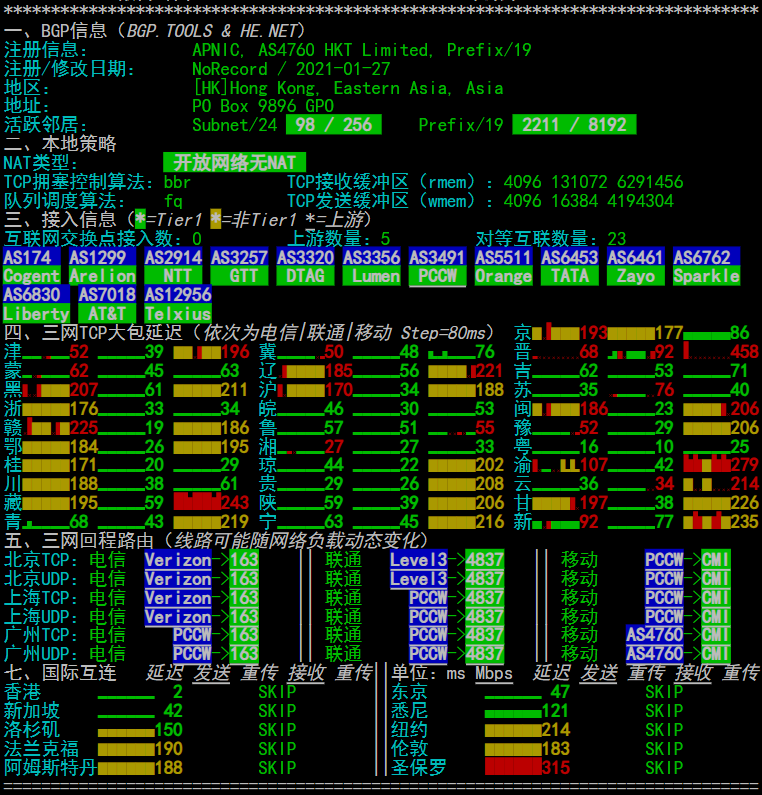Select the AS1299 Arelion upstream badge
Image resolution: width=762 pixels, height=795 pixels.
[102, 267]
